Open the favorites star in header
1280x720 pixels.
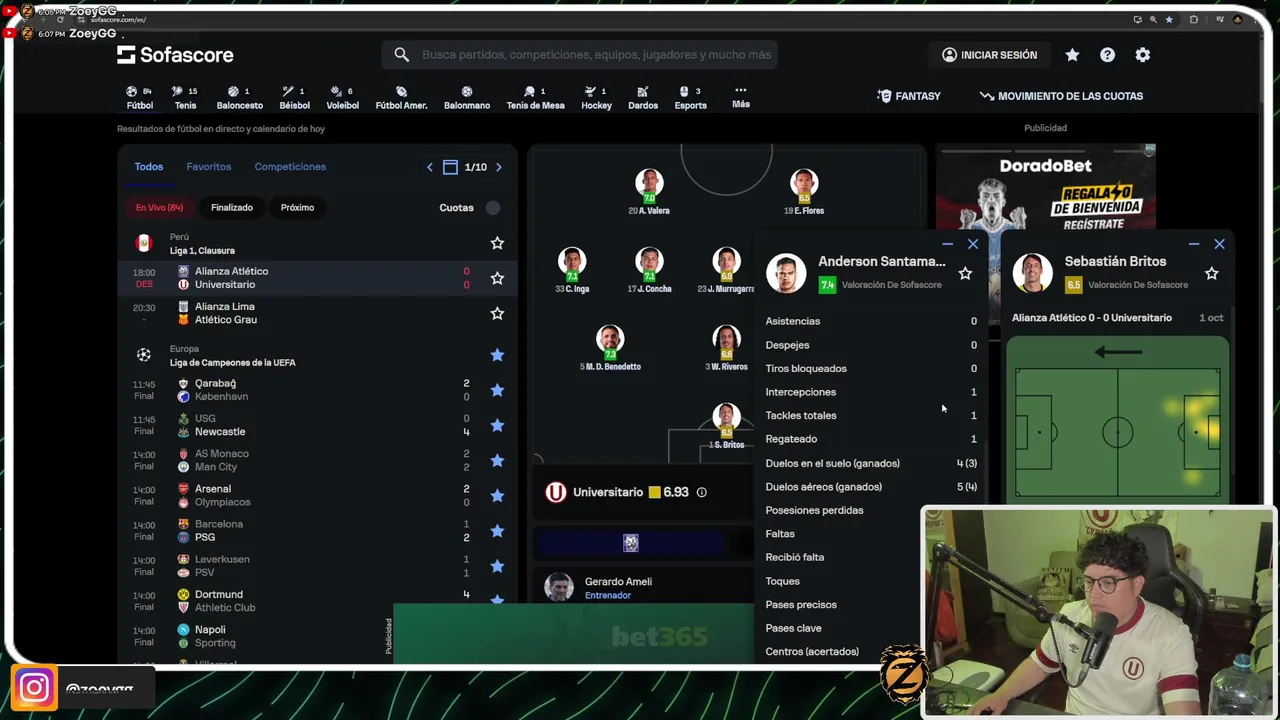(1072, 55)
